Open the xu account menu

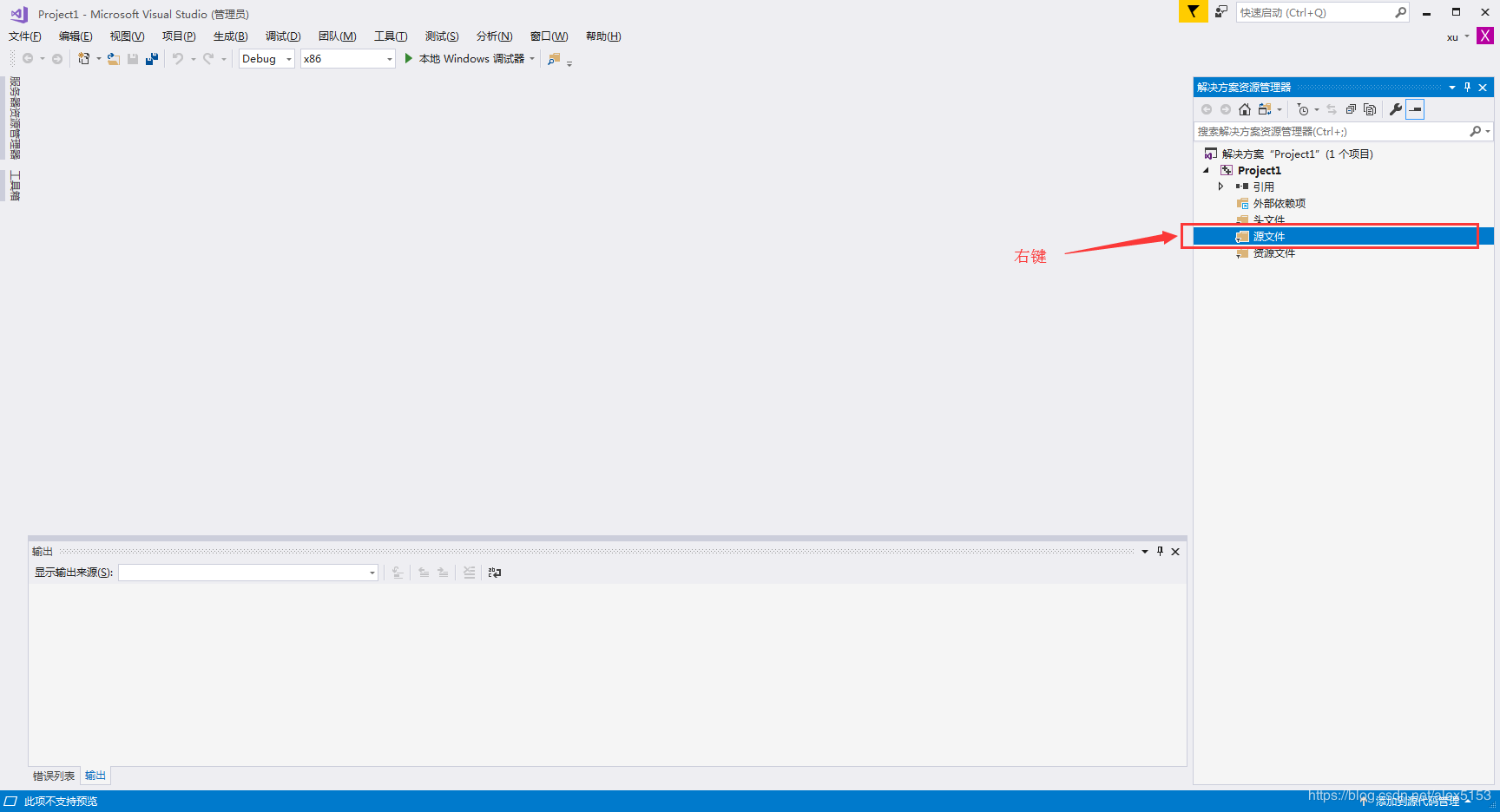[1457, 37]
